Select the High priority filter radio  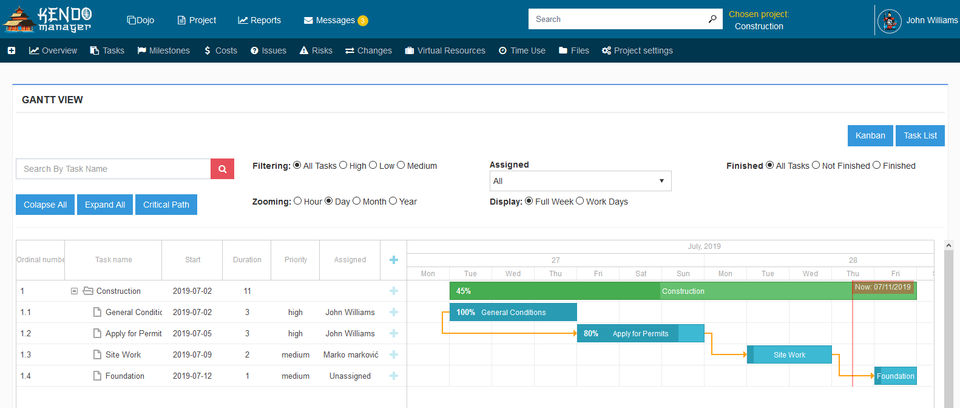pyautogui.click(x=343, y=165)
